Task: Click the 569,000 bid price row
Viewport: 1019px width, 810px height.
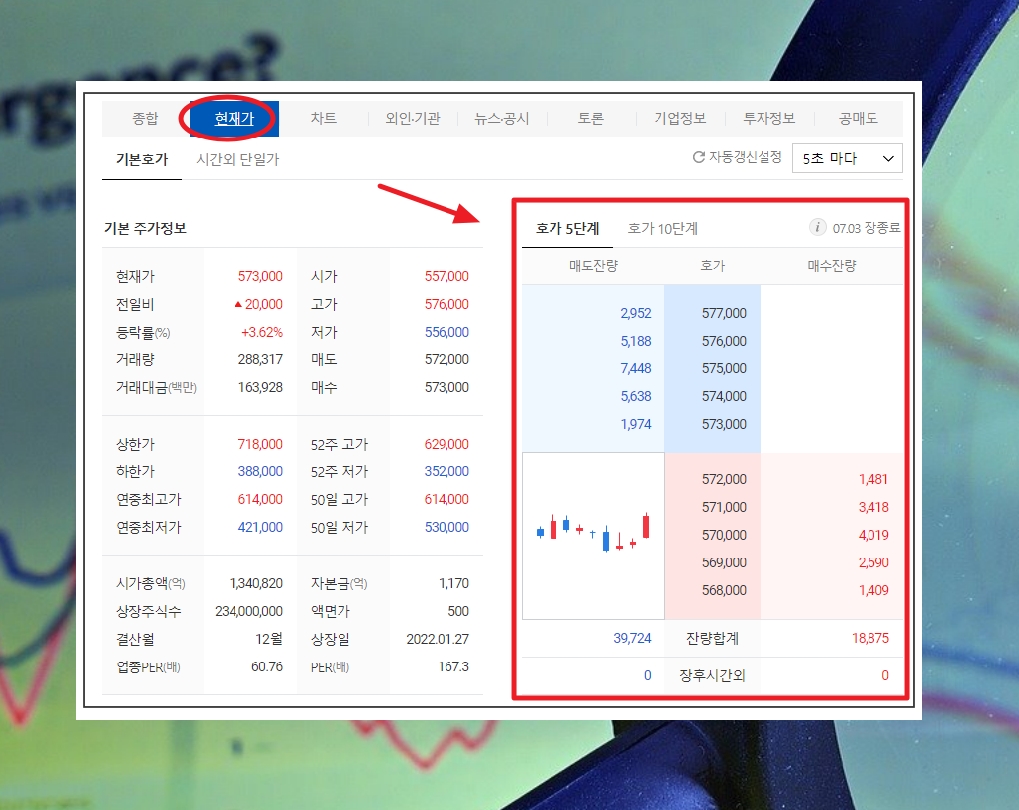Action: [x=724, y=562]
